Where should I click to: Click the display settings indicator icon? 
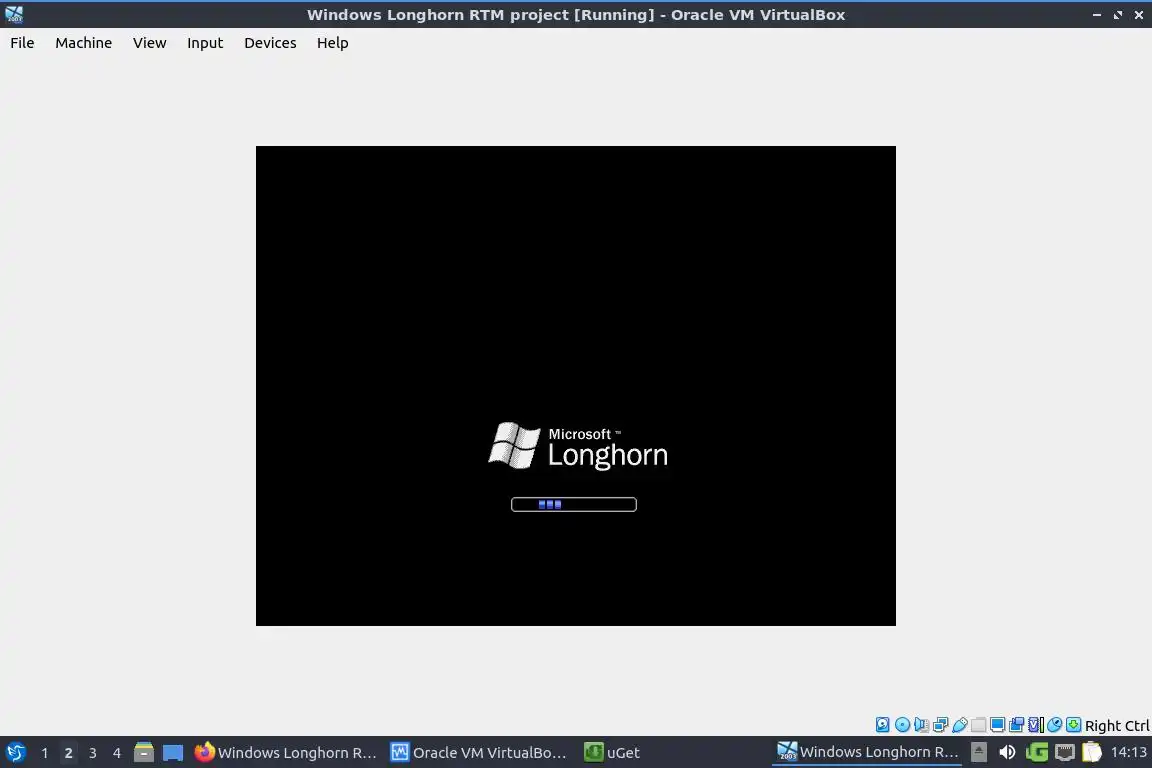tap(997, 725)
